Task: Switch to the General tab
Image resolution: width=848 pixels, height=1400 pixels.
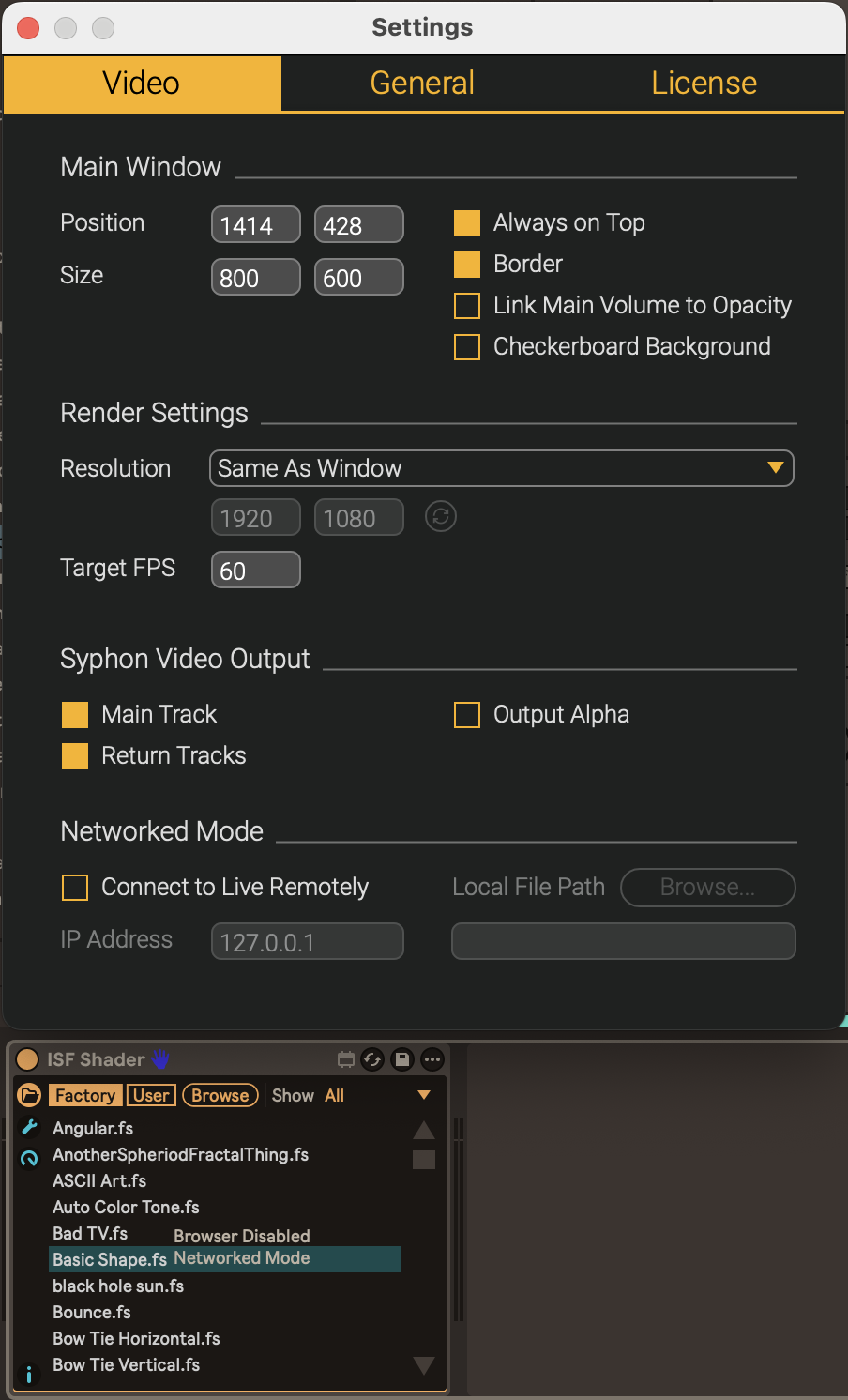Action: coord(422,84)
